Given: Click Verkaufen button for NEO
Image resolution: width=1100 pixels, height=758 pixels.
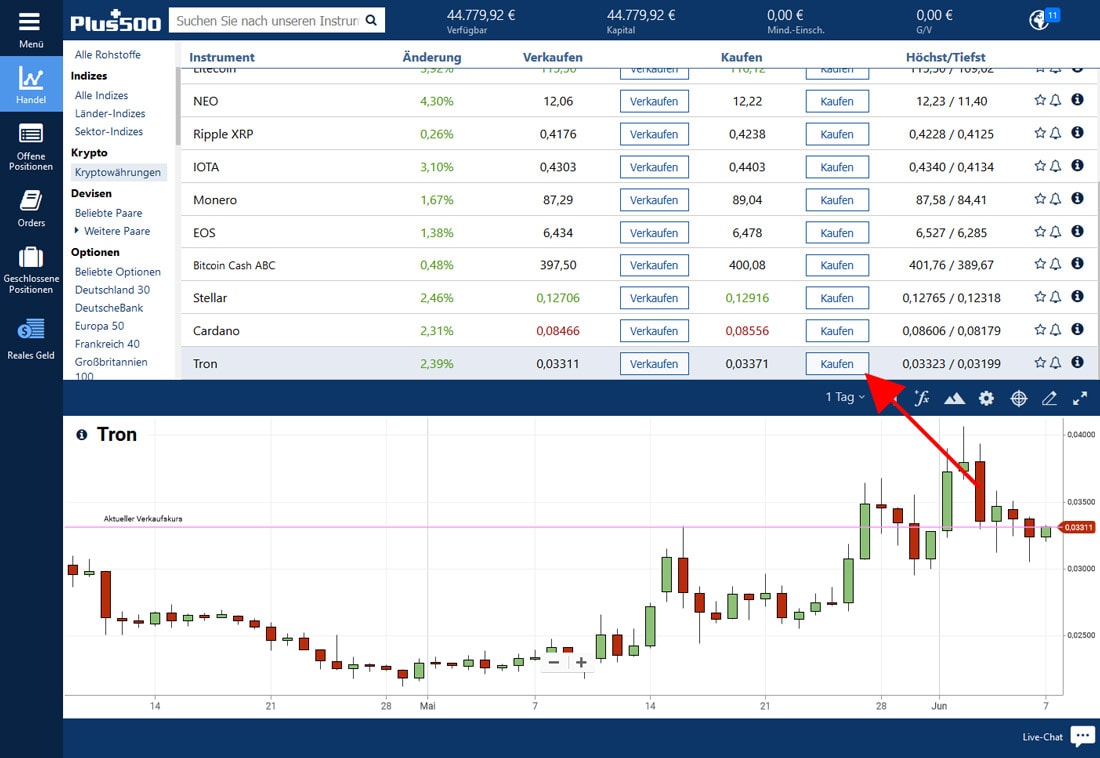Looking at the screenshot, I should (654, 101).
